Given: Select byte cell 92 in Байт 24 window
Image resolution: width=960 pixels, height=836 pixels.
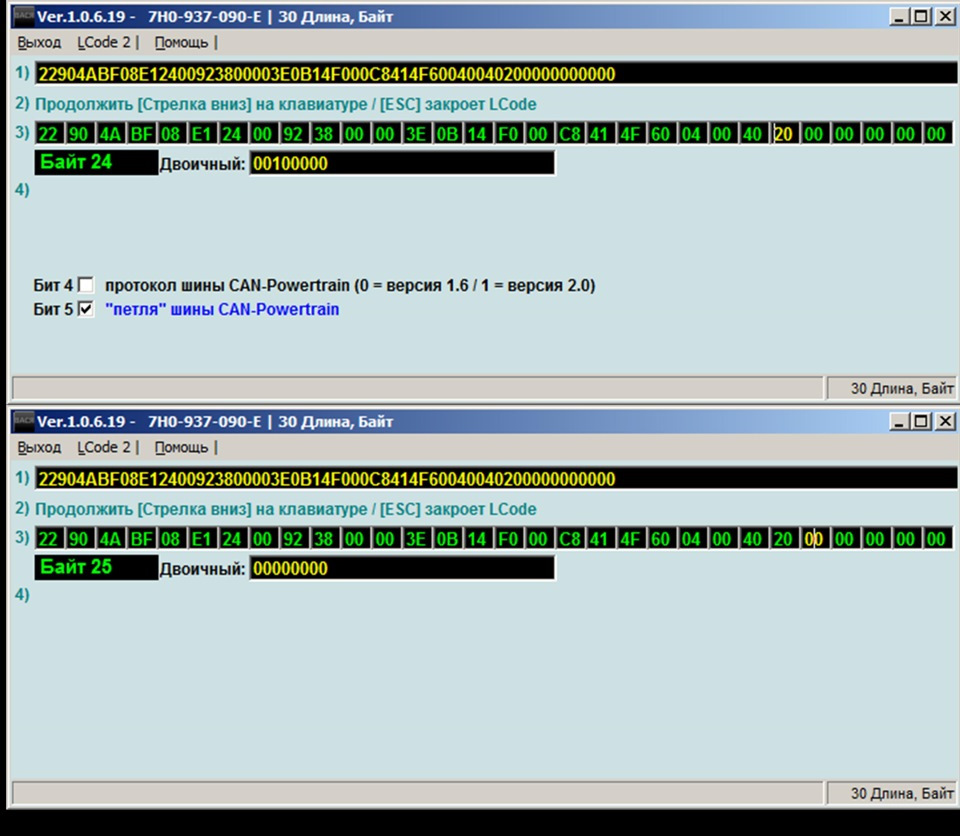Looking at the screenshot, I should coord(294,134).
